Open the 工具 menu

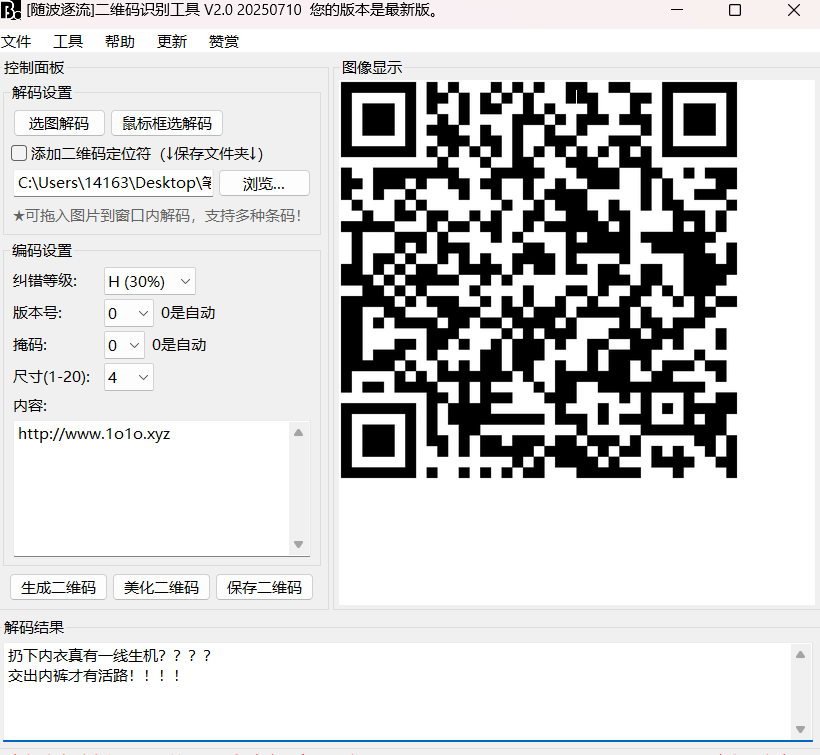click(x=68, y=42)
